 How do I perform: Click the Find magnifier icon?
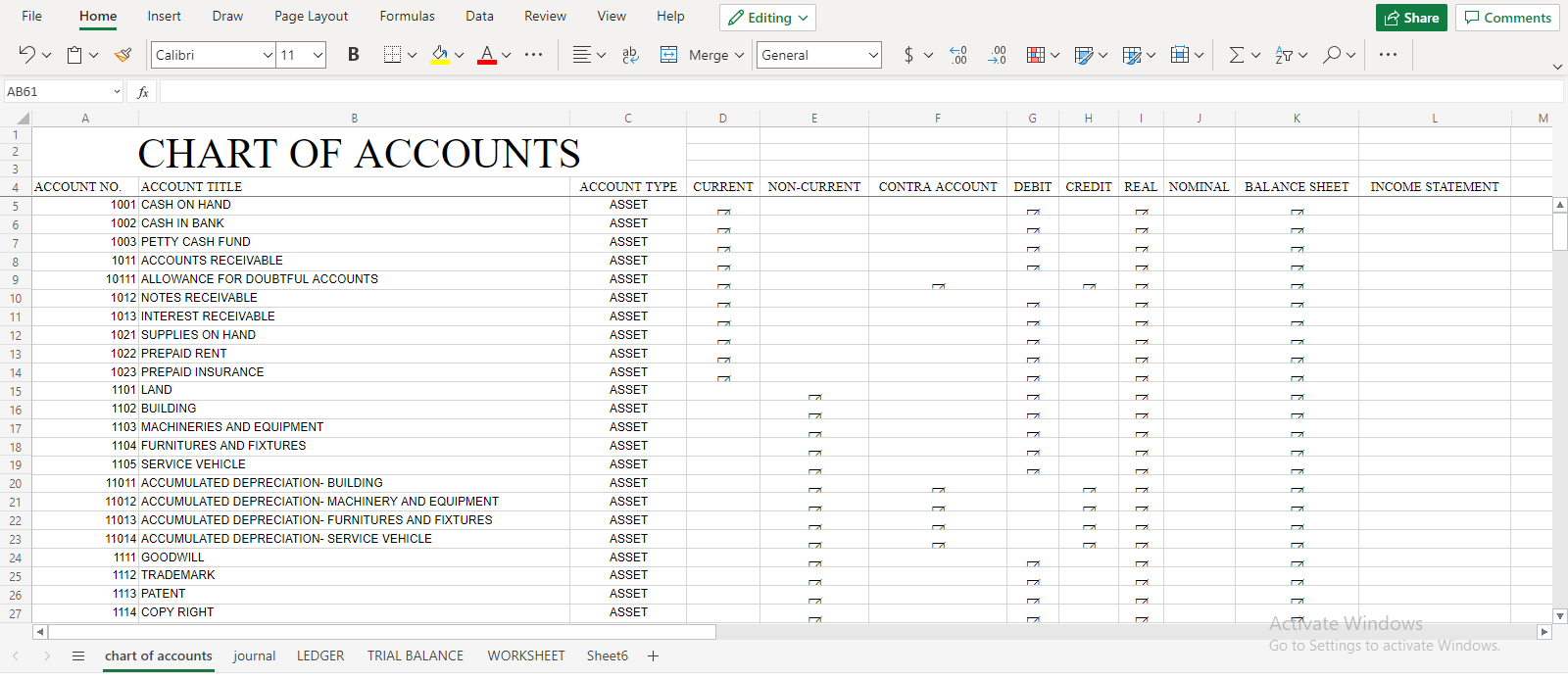tap(1331, 55)
